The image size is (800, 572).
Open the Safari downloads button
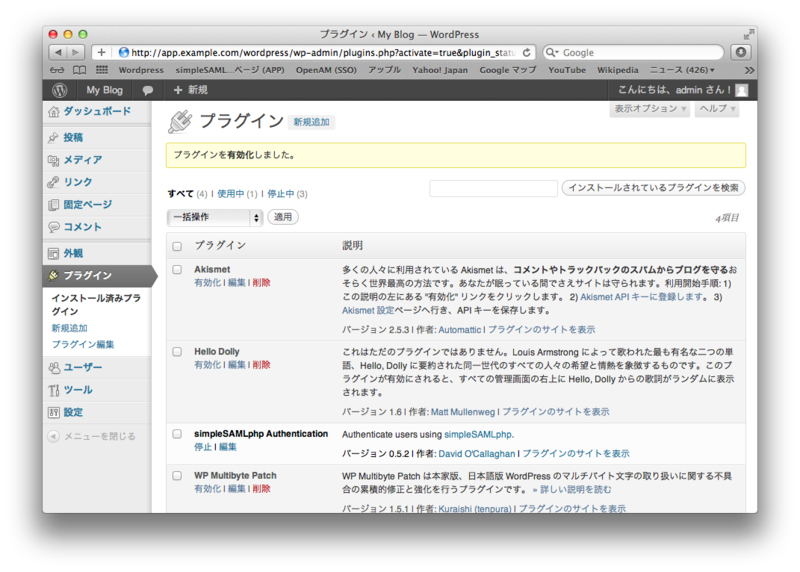[x=741, y=52]
